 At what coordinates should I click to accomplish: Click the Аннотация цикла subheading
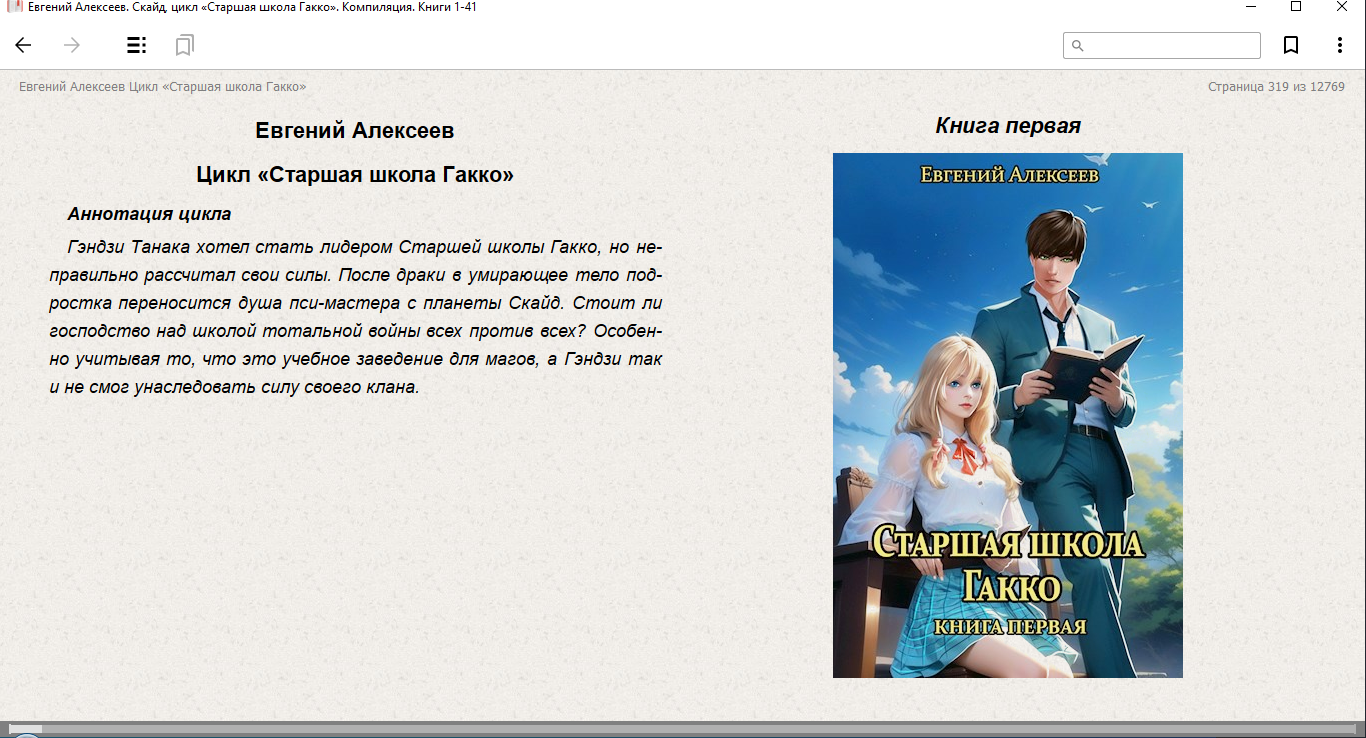point(149,214)
